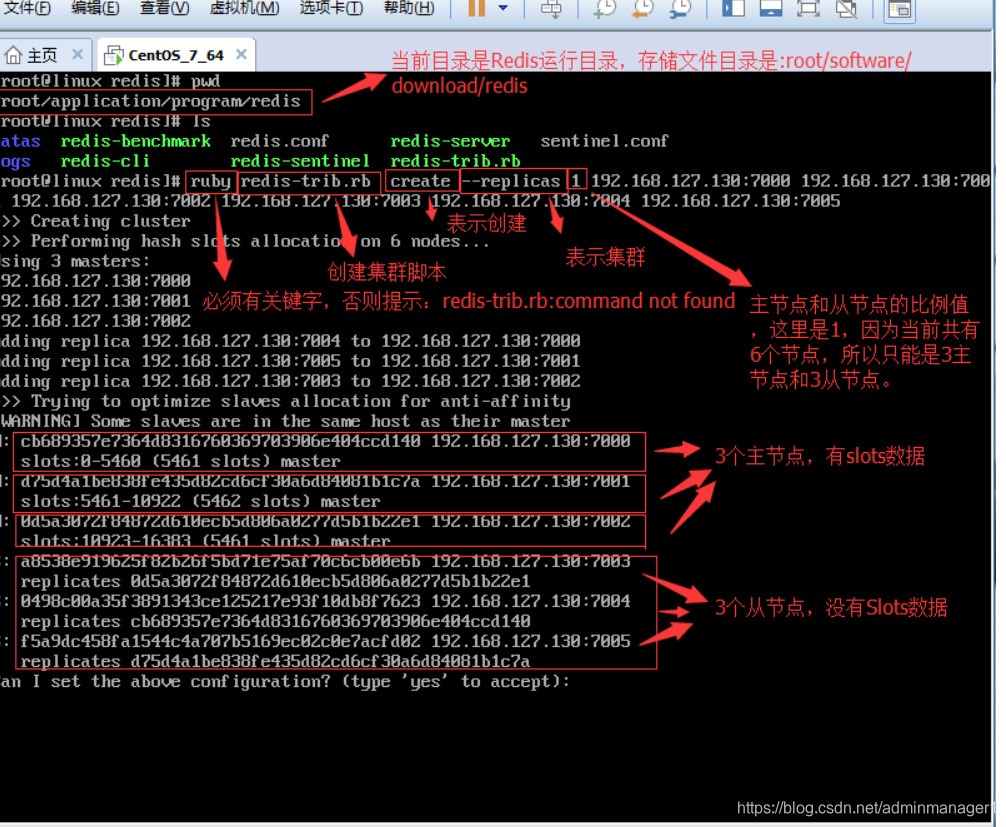Revert VM to previous snapshot

(x=642, y=8)
